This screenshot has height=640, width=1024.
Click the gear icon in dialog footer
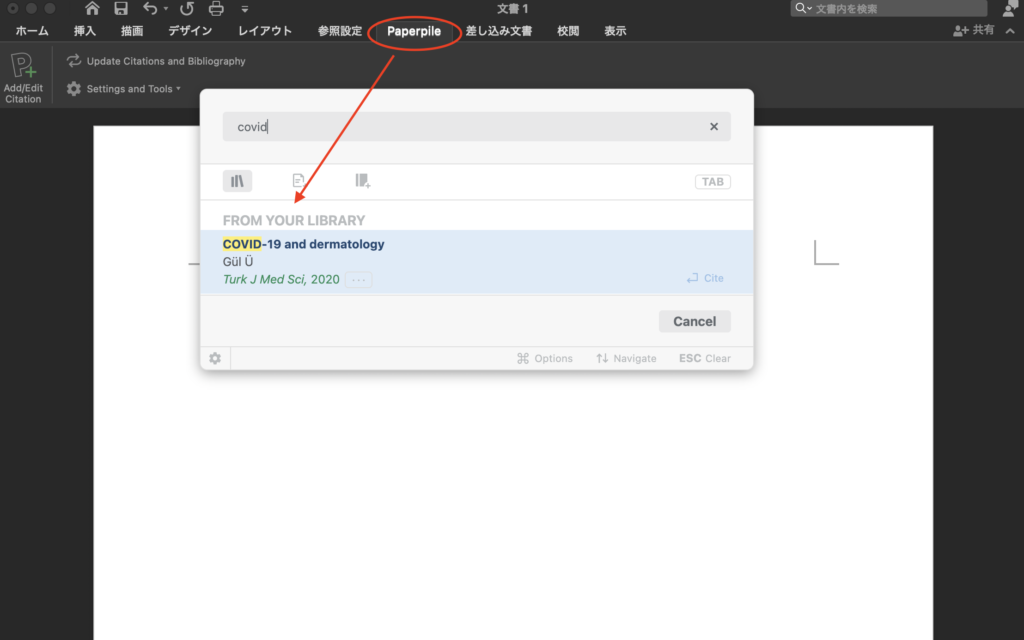coord(215,358)
